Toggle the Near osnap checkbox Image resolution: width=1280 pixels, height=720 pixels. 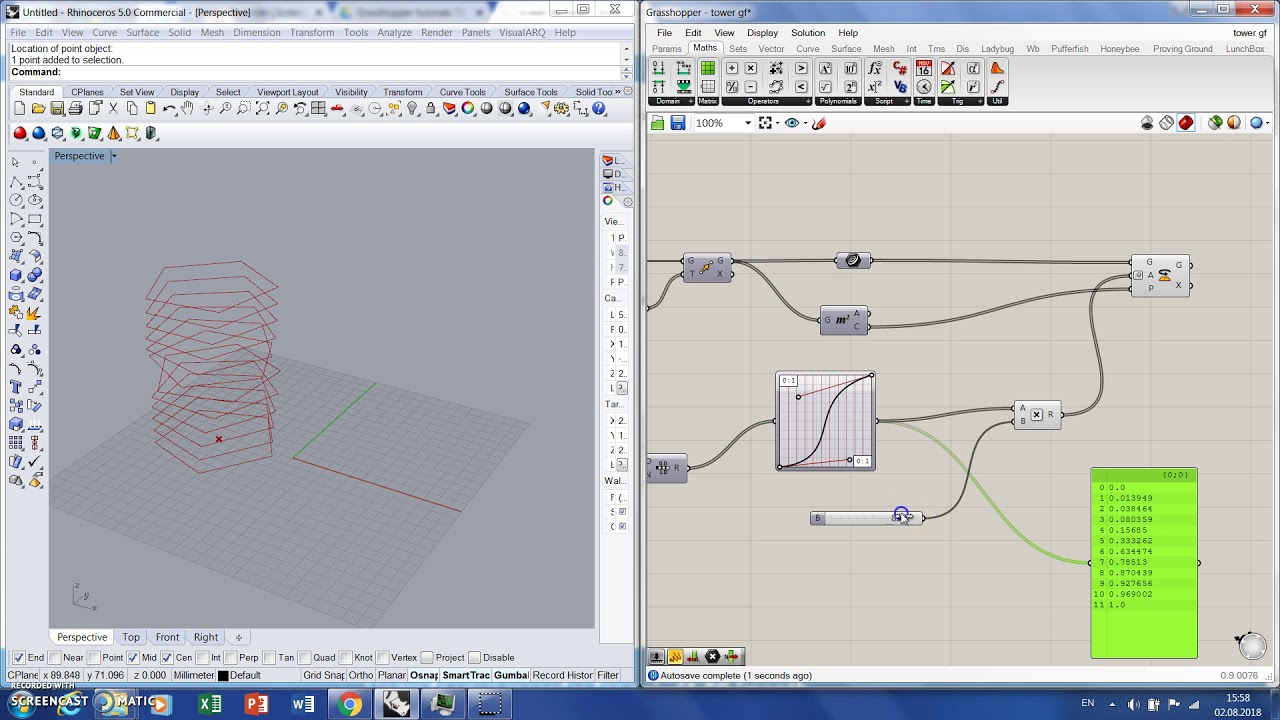[x=54, y=658]
